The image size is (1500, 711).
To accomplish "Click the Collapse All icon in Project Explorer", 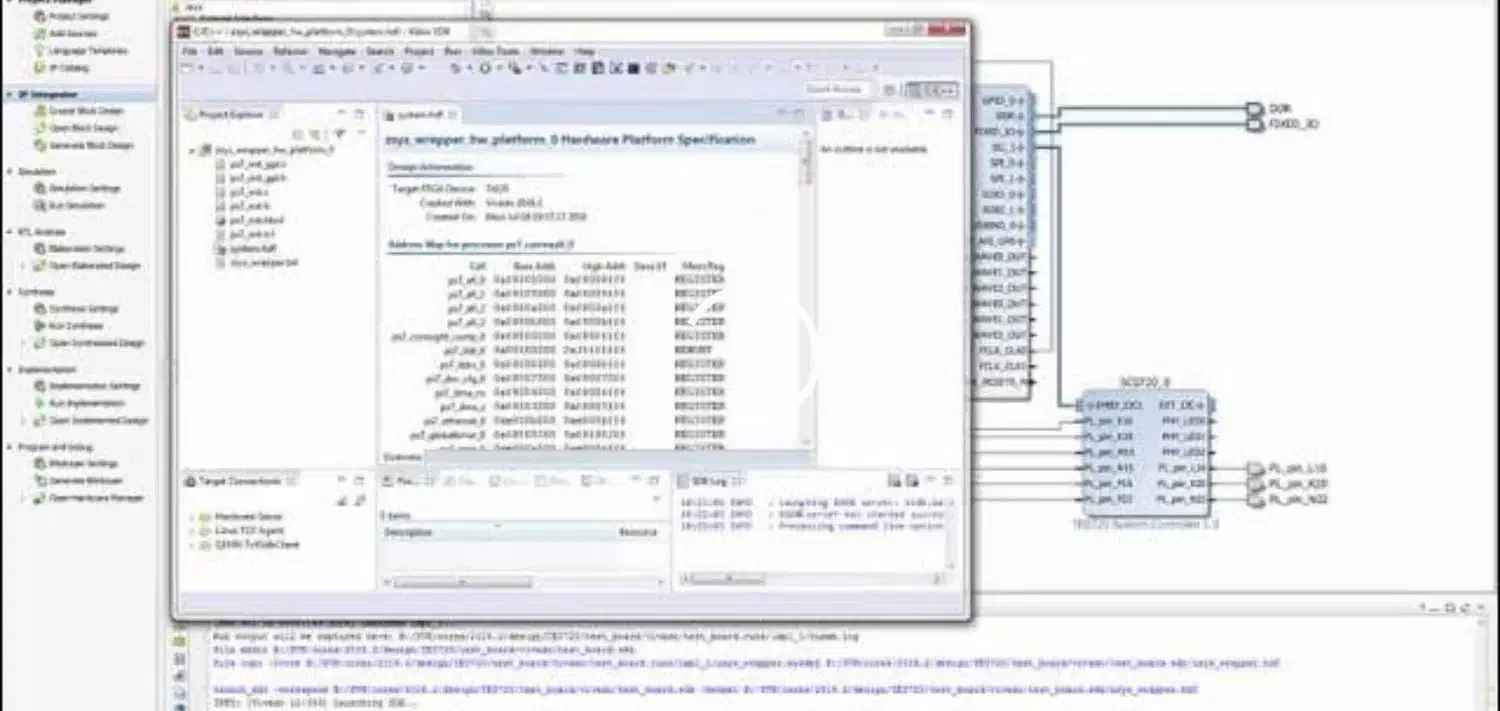I will (x=297, y=134).
